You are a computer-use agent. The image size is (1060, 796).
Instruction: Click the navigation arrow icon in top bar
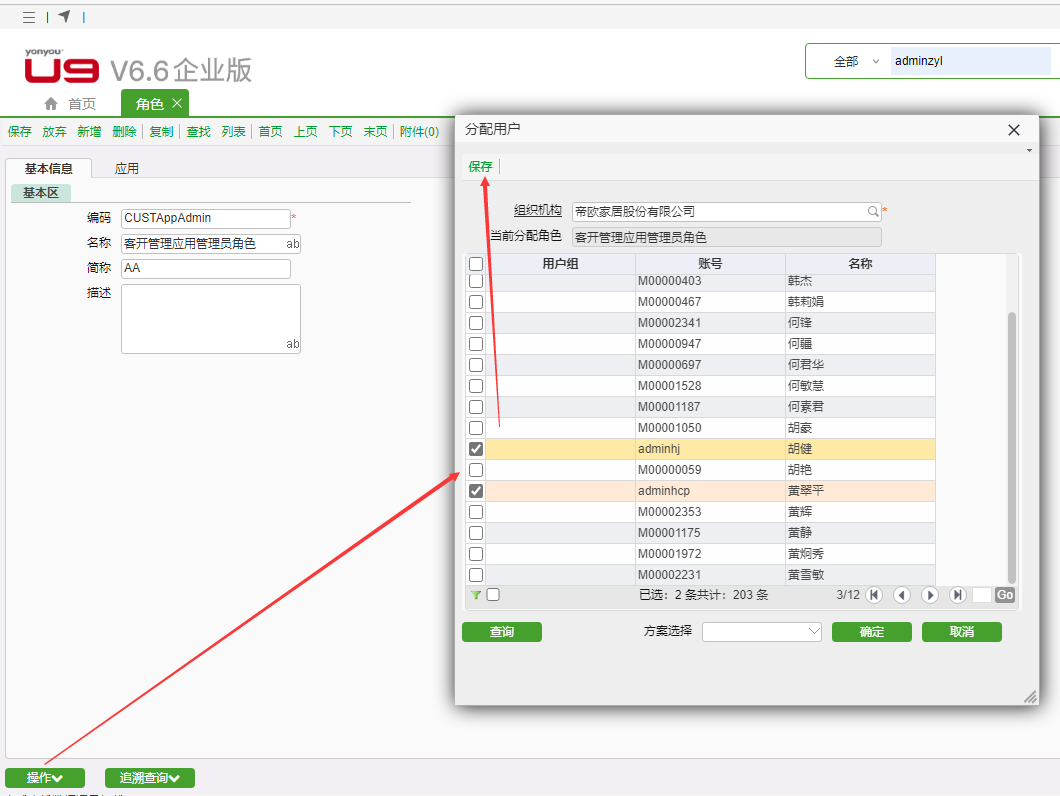[x=64, y=16]
